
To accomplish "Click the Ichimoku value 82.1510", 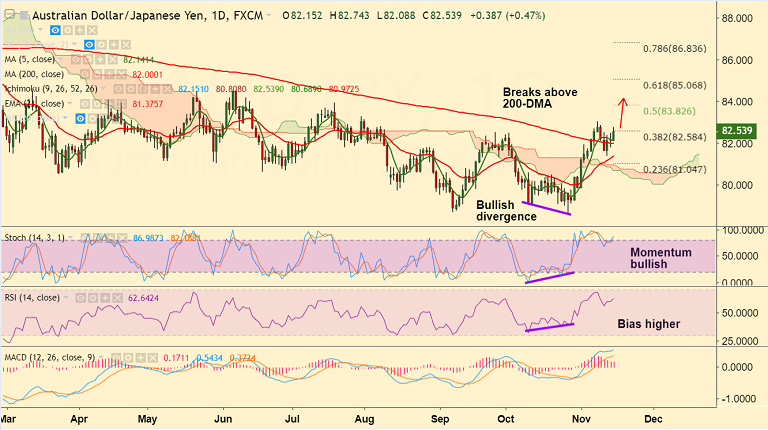I will 193,89.
